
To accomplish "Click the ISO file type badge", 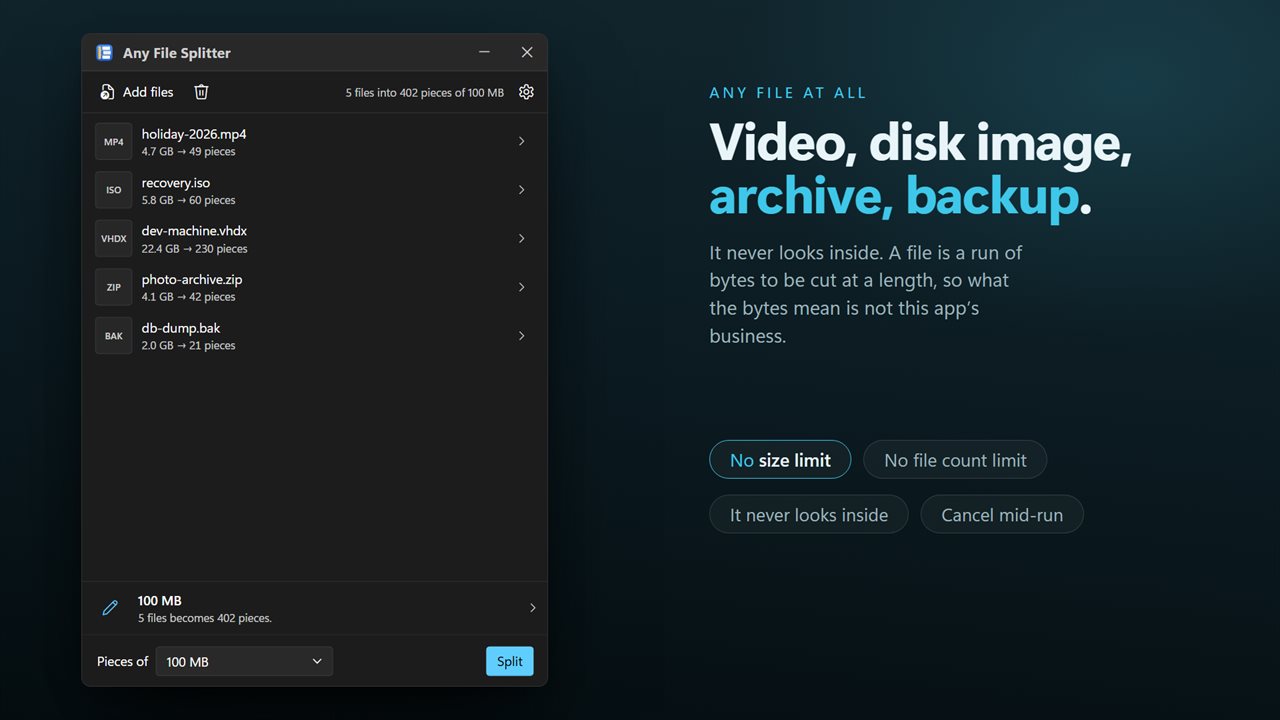I will 114,190.
